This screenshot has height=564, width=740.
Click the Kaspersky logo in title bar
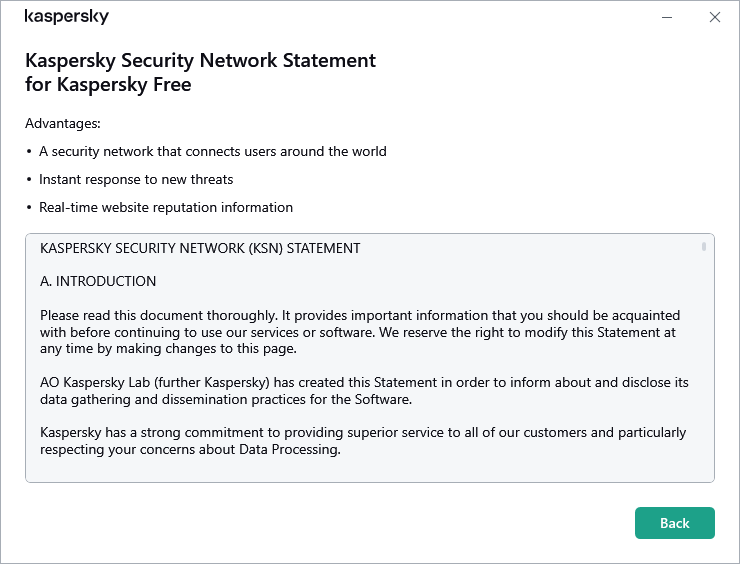coord(66,17)
